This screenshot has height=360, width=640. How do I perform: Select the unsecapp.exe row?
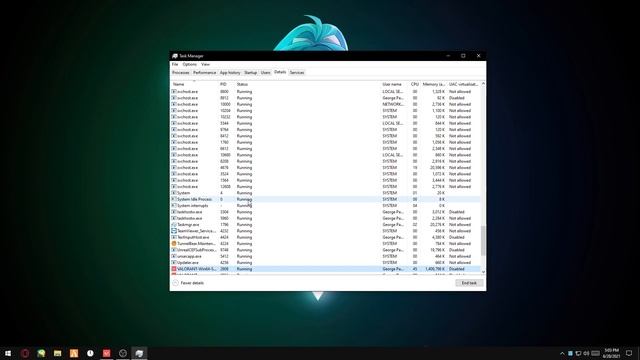[x=326, y=256]
